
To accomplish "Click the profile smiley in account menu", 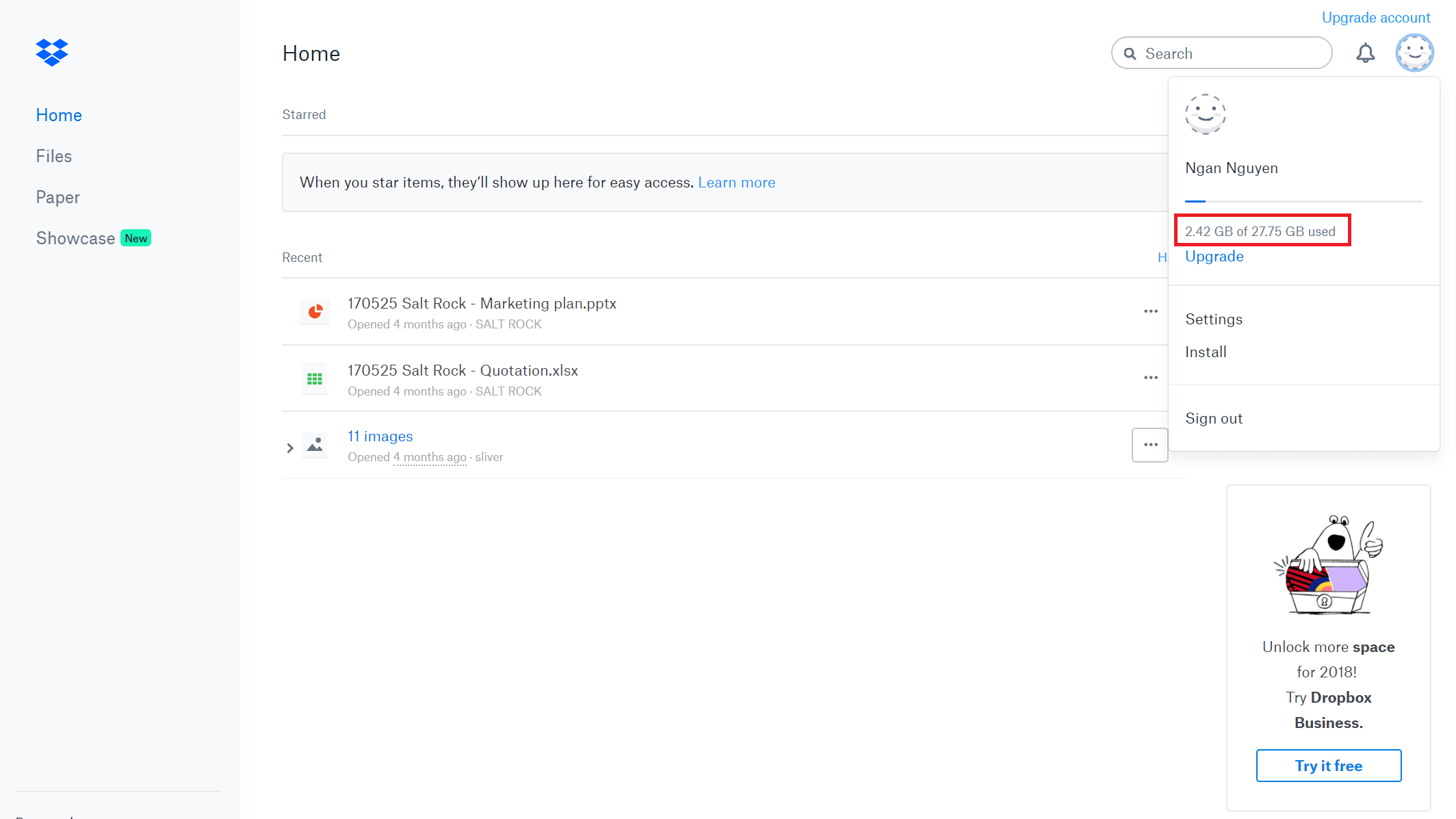I will [x=1205, y=114].
